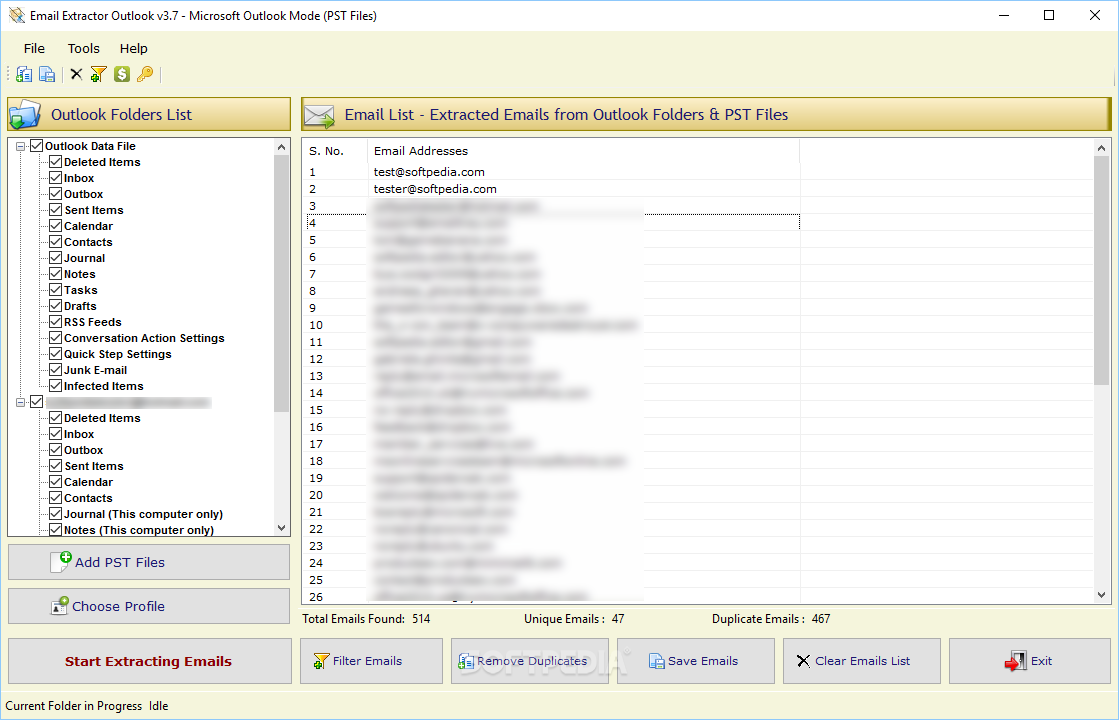Select the second Sent Items folder label
Screen dimensions: 1119x720
[93, 466]
